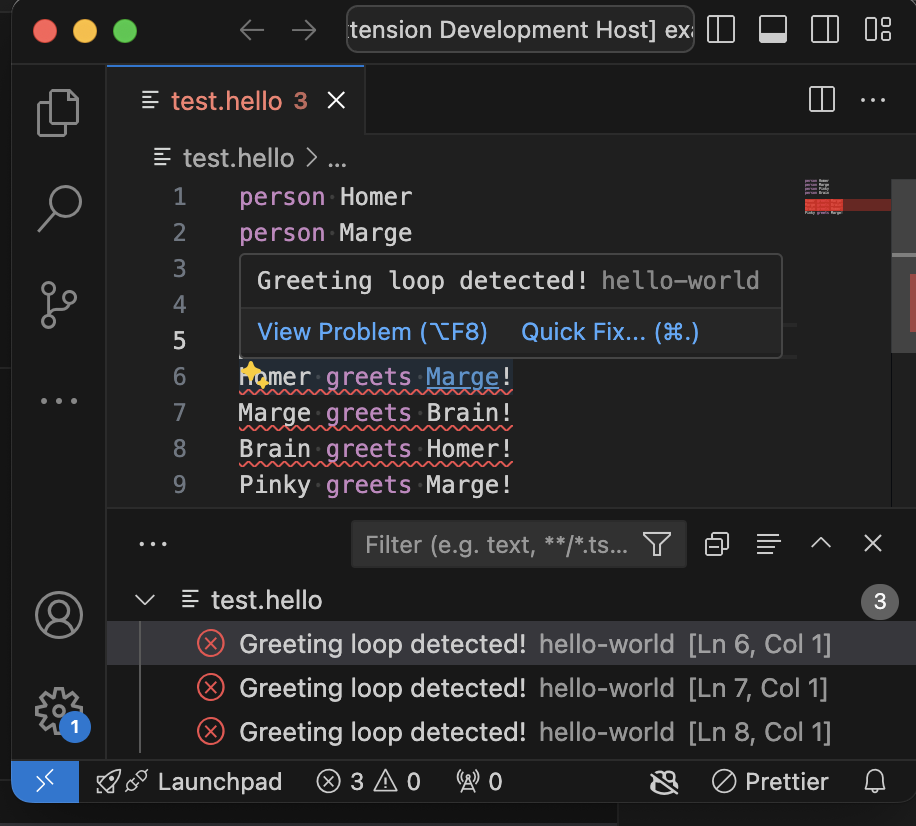
Task: Open the Explorer view in the activity bar
Action: coord(57,112)
